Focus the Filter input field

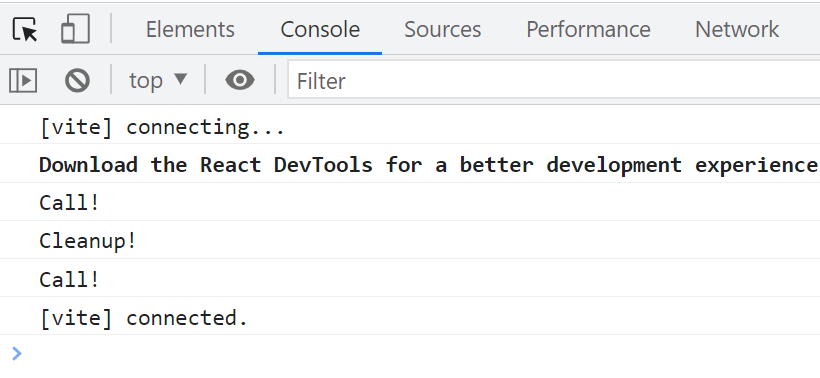554,81
